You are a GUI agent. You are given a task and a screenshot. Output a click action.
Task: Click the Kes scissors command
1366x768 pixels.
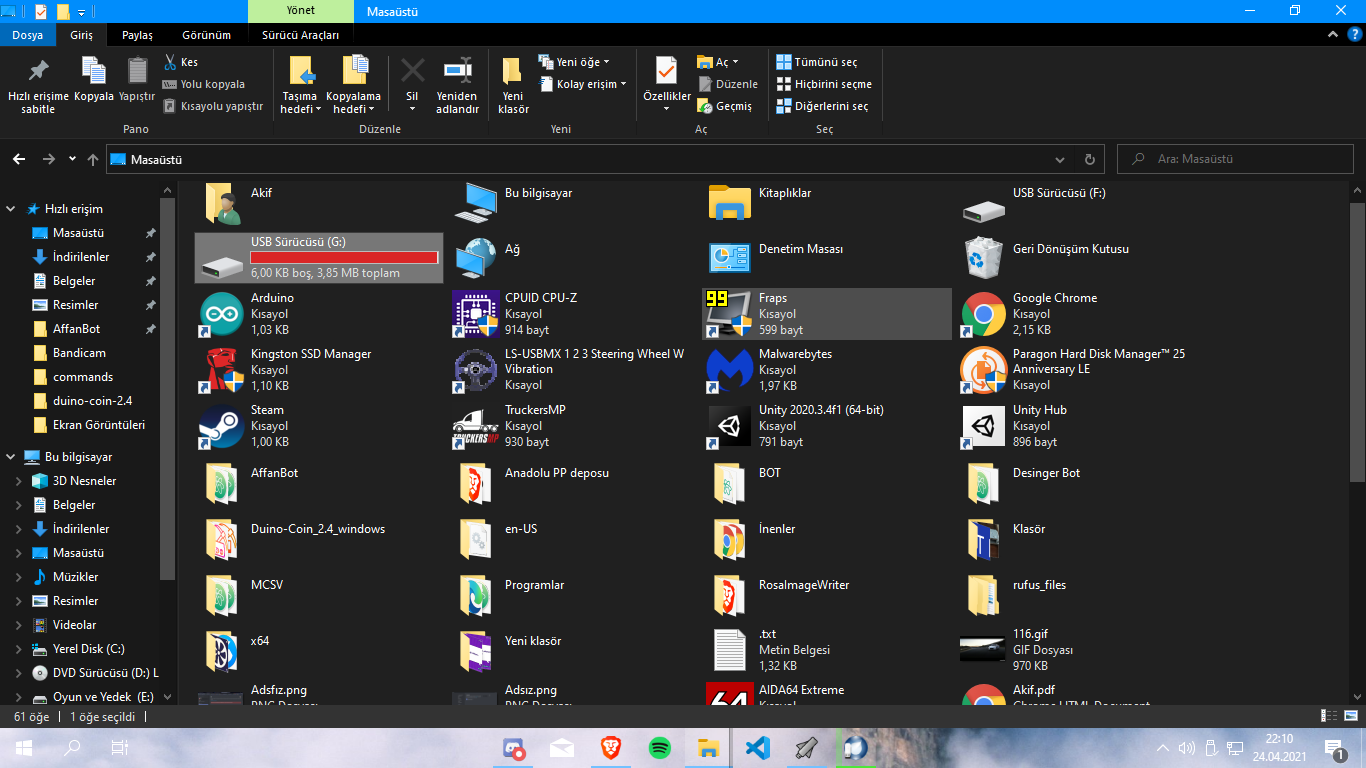181,62
